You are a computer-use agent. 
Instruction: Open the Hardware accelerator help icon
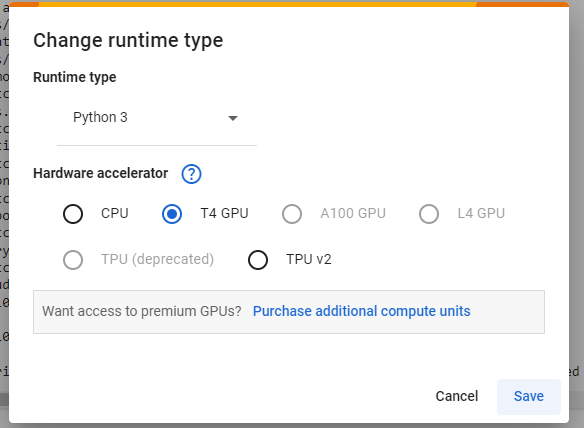pyautogui.click(x=191, y=174)
